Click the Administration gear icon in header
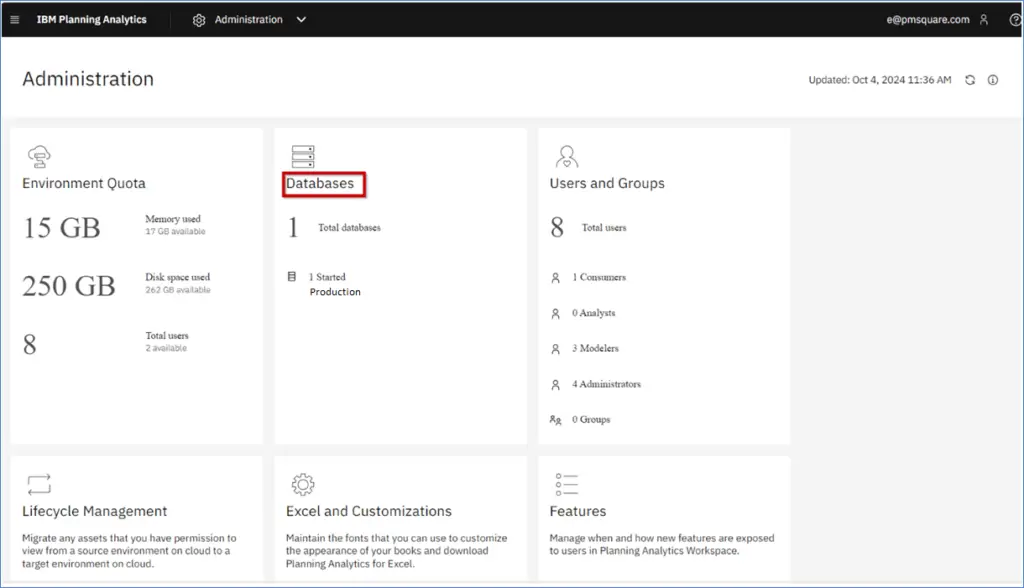1024x588 pixels. pos(199,20)
